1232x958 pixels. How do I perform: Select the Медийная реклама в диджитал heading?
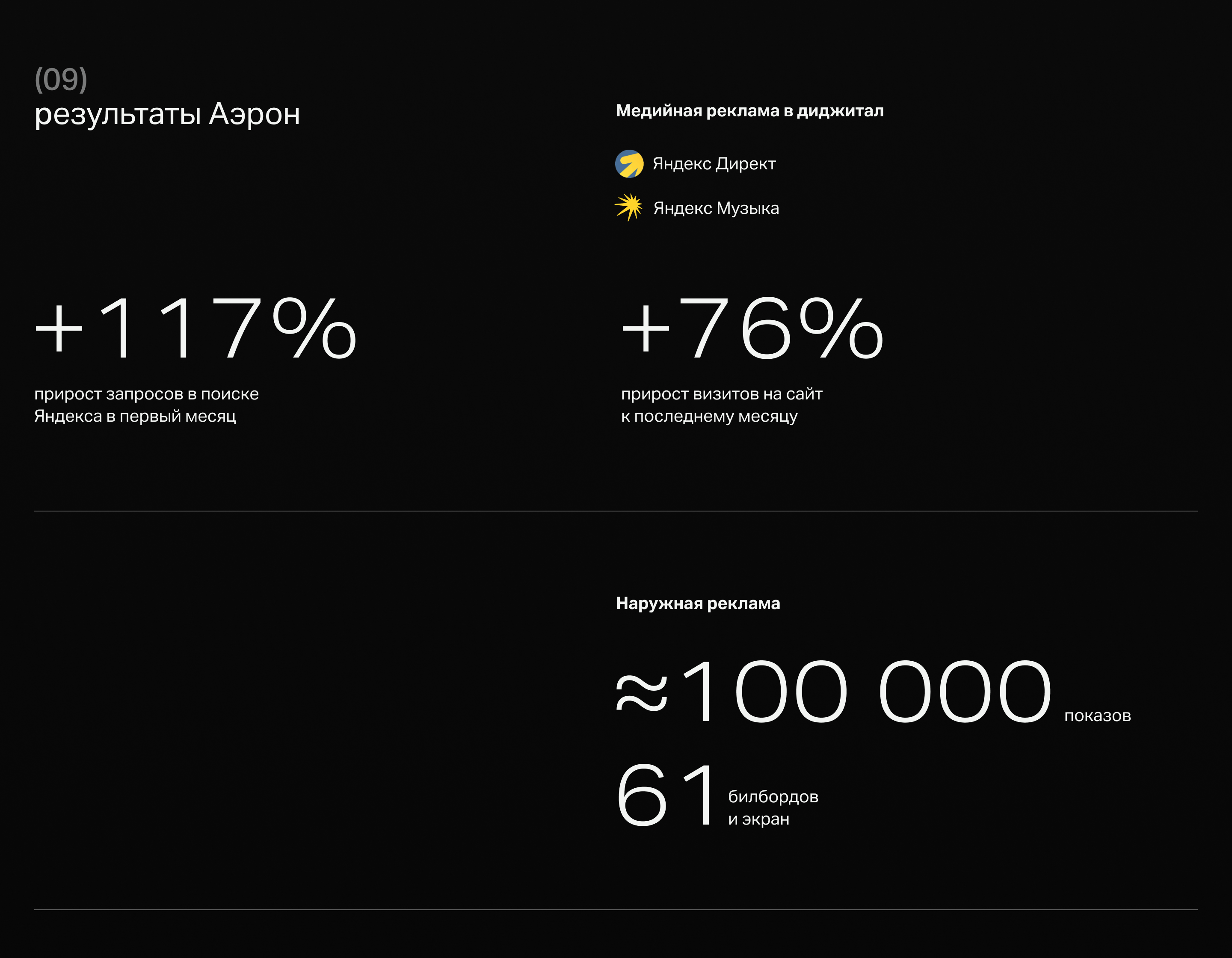coord(750,110)
